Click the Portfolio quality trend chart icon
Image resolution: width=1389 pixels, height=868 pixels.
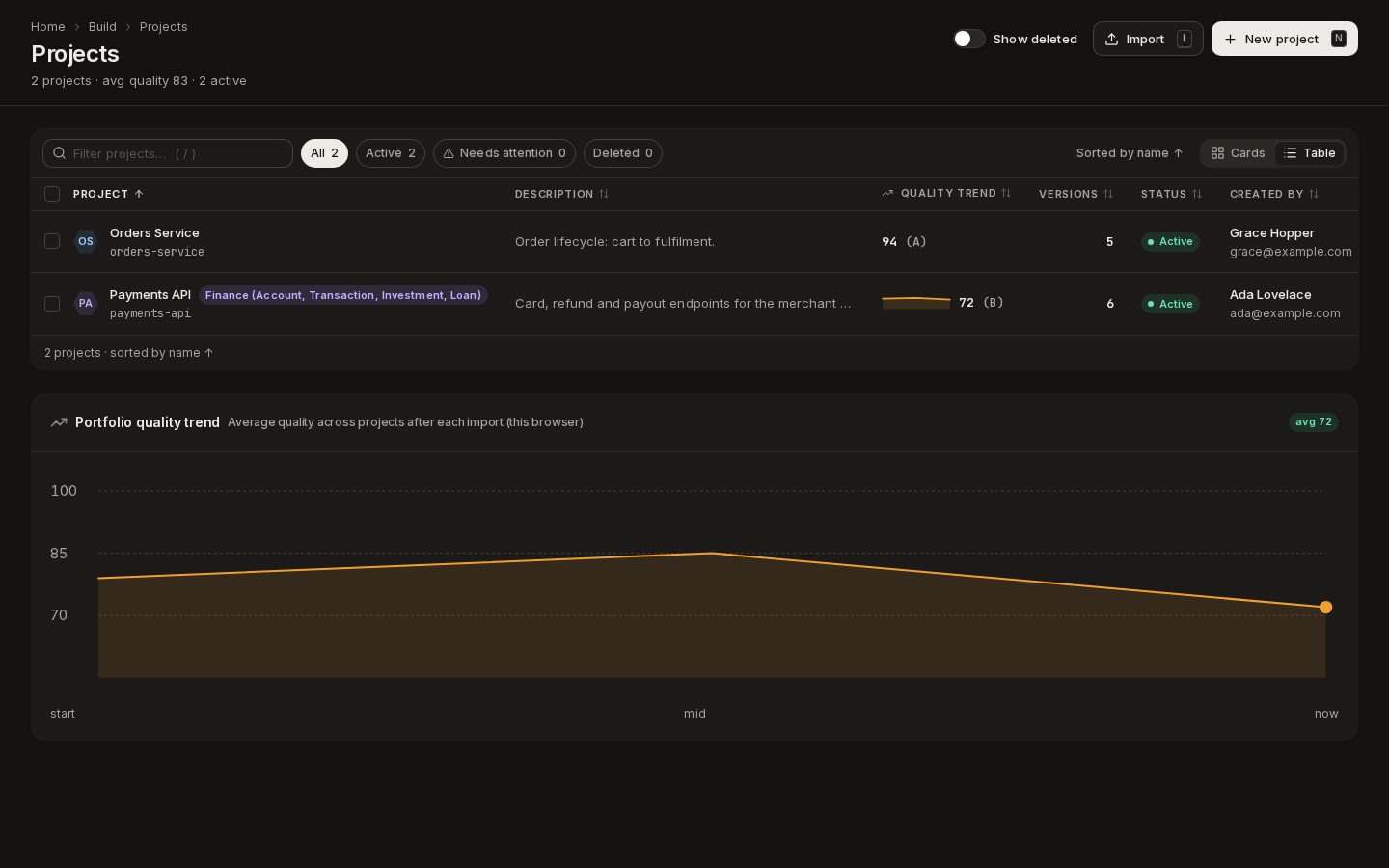point(59,422)
